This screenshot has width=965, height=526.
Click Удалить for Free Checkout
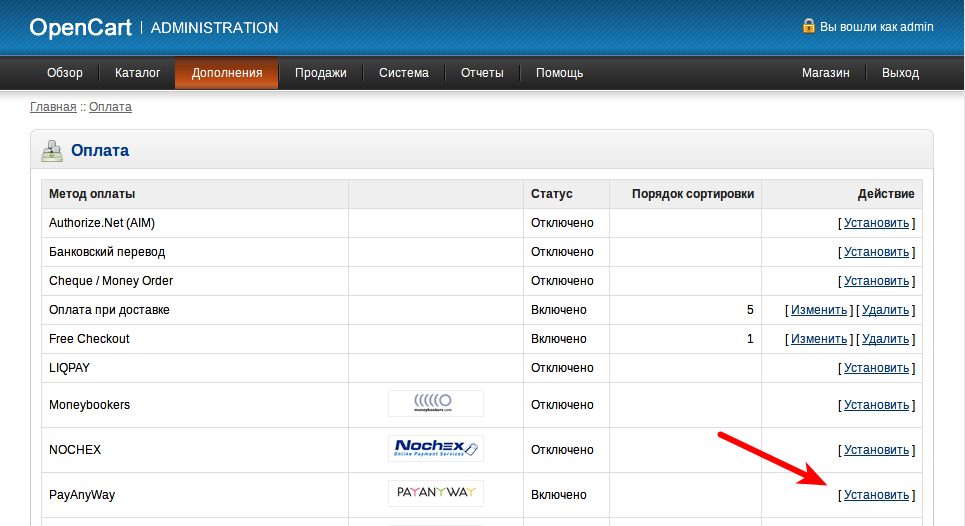(886, 338)
